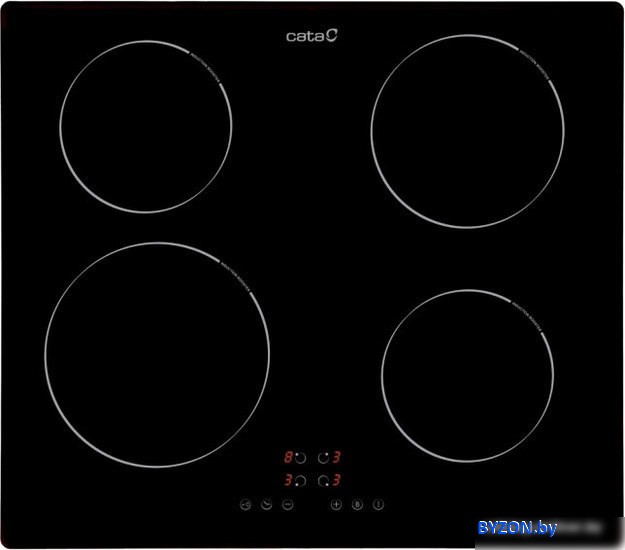
Task: Click the large top-right cooking zone
Action: 467,132
